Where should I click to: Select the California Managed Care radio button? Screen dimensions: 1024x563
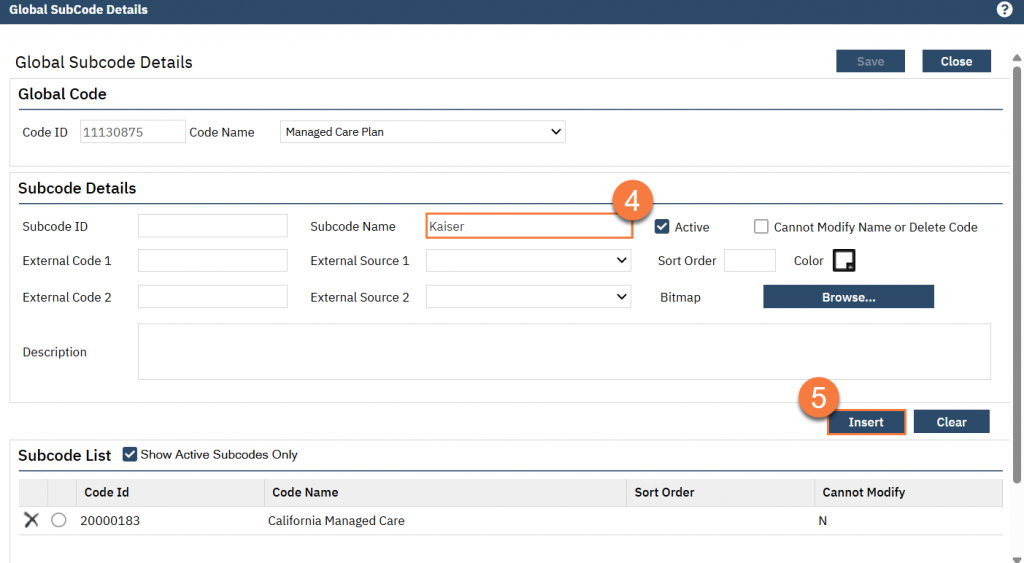(x=59, y=520)
